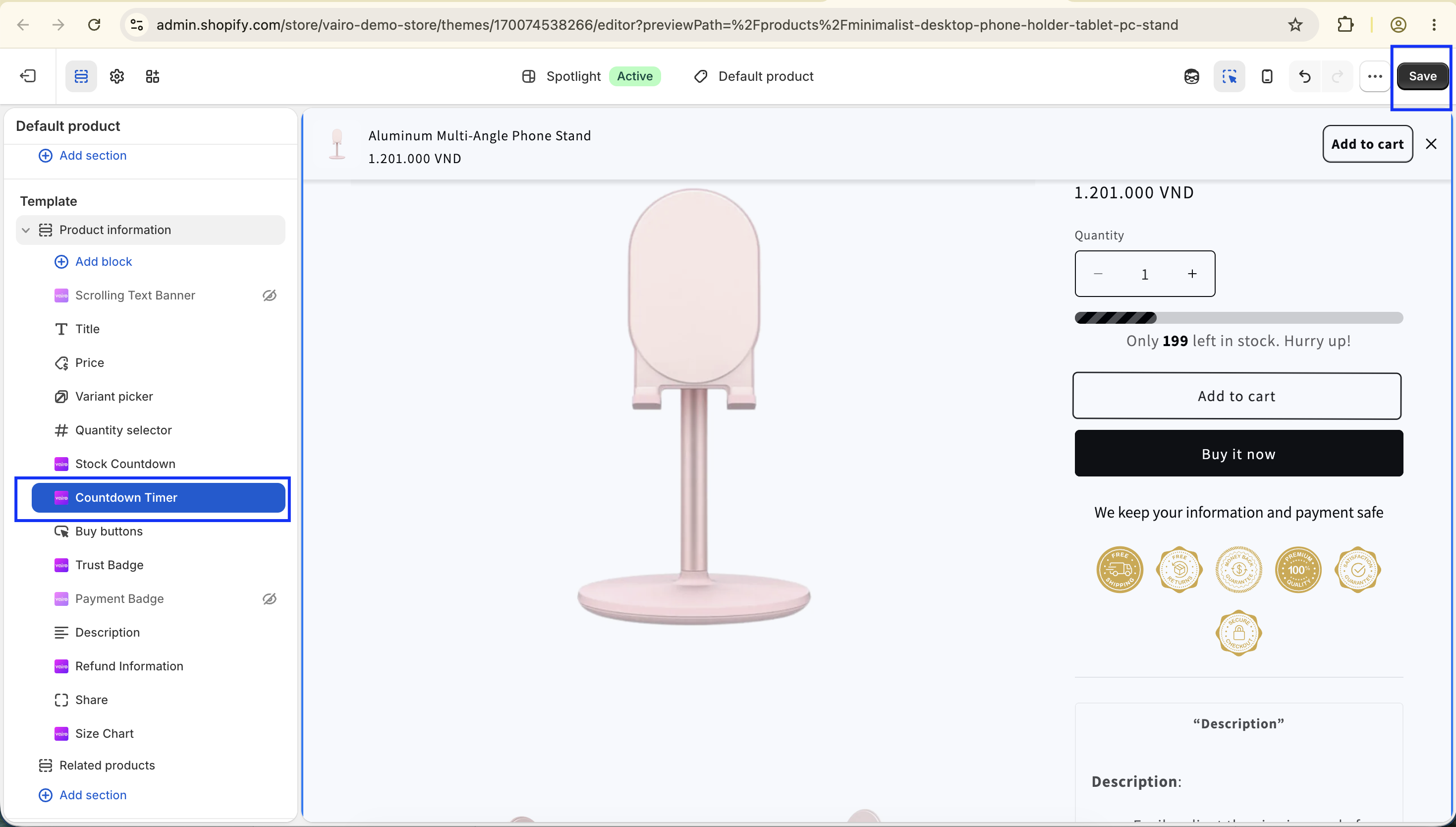
Task: Show the hidden Scrolling Text Banner block
Action: (270, 295)
